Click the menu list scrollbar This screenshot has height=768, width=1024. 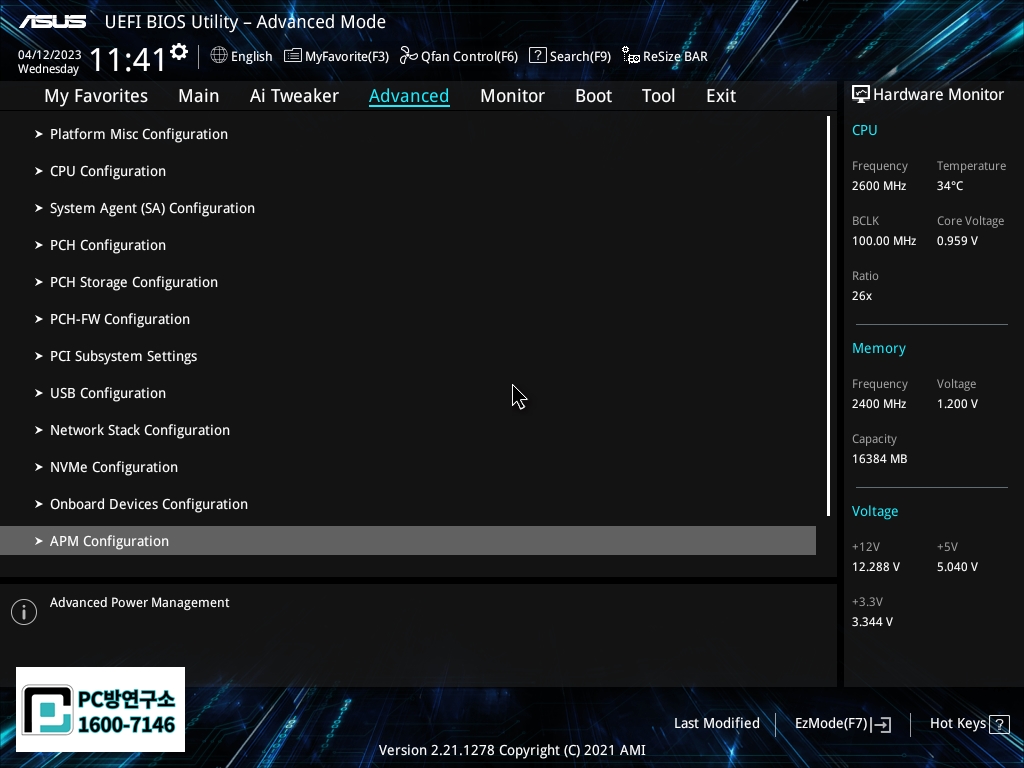point(828,316)
